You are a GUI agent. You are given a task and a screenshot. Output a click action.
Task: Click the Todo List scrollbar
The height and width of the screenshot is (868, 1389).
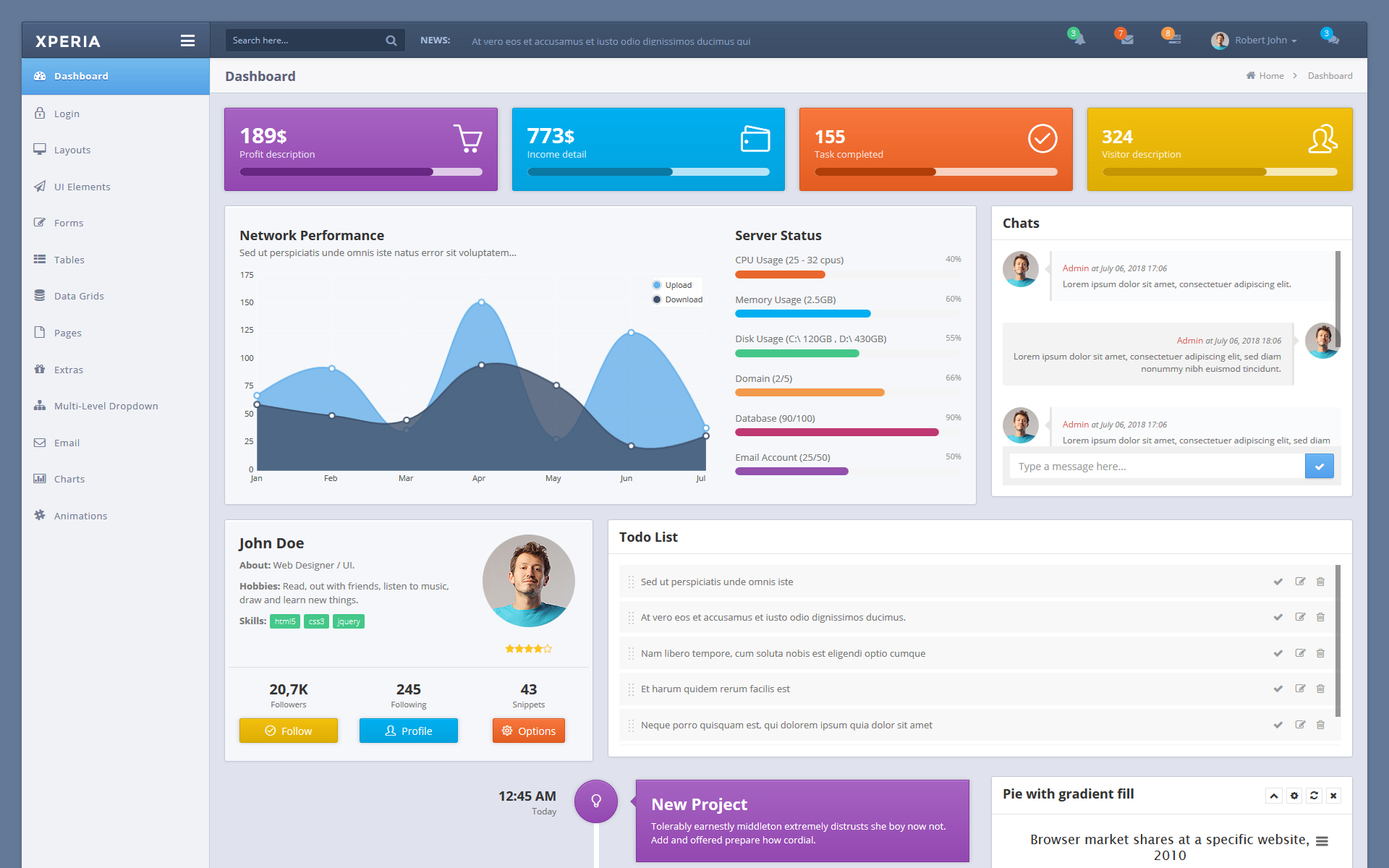click(x=1338, y=641)
